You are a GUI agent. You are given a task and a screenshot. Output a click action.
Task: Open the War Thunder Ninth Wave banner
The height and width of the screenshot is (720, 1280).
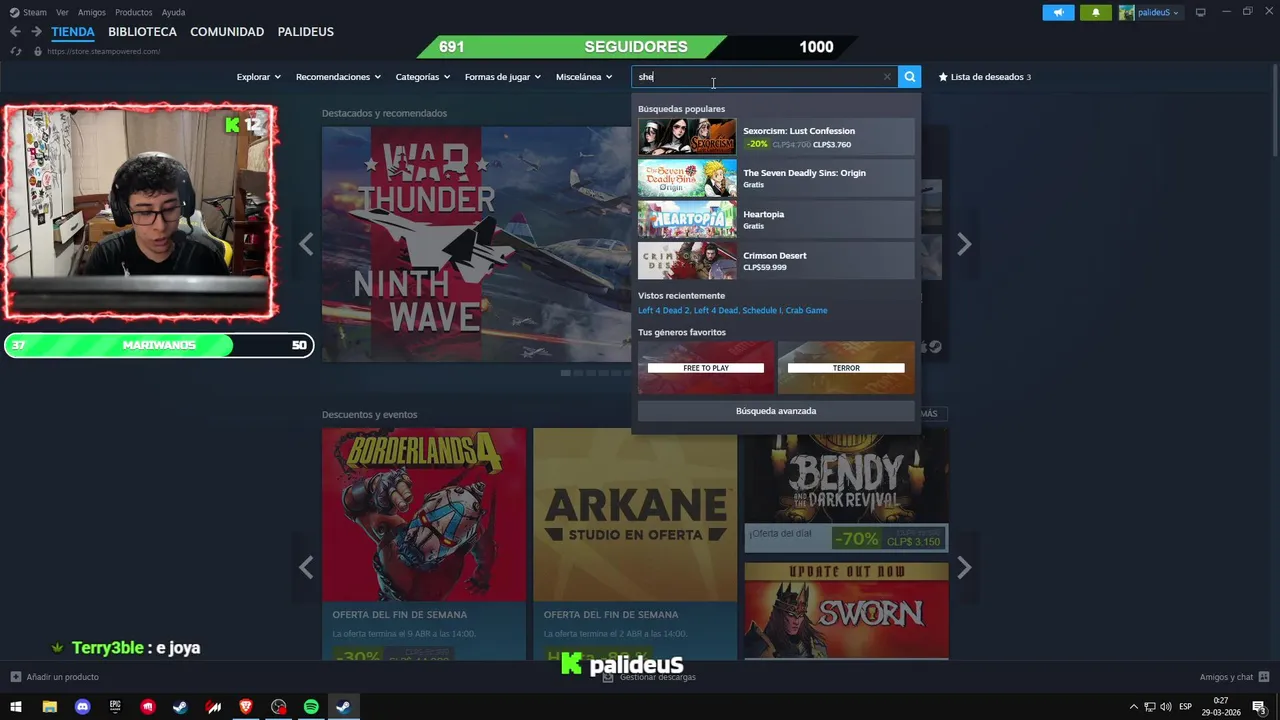pos(476,244)
